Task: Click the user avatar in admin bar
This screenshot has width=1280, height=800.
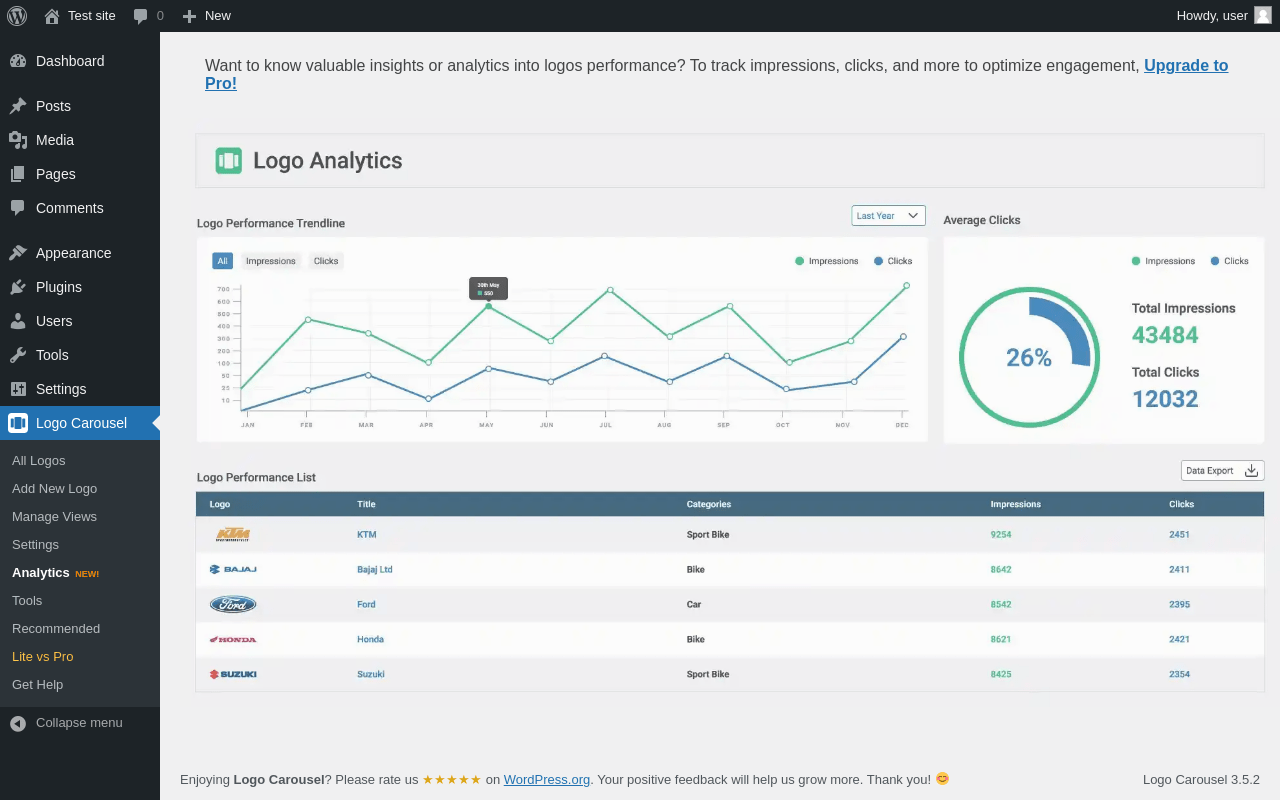Action: coord(1263,16)
